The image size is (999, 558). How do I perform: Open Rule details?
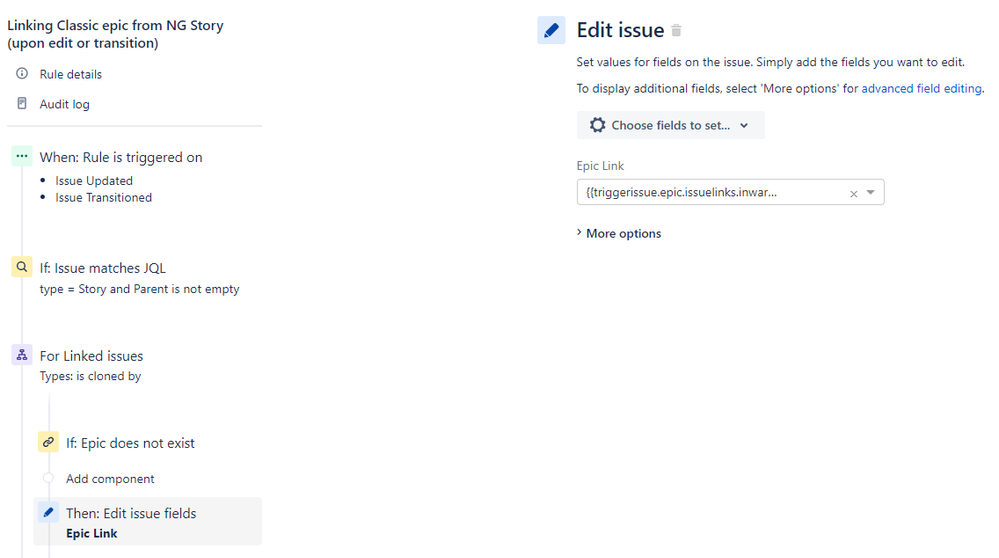click(71, 74)
